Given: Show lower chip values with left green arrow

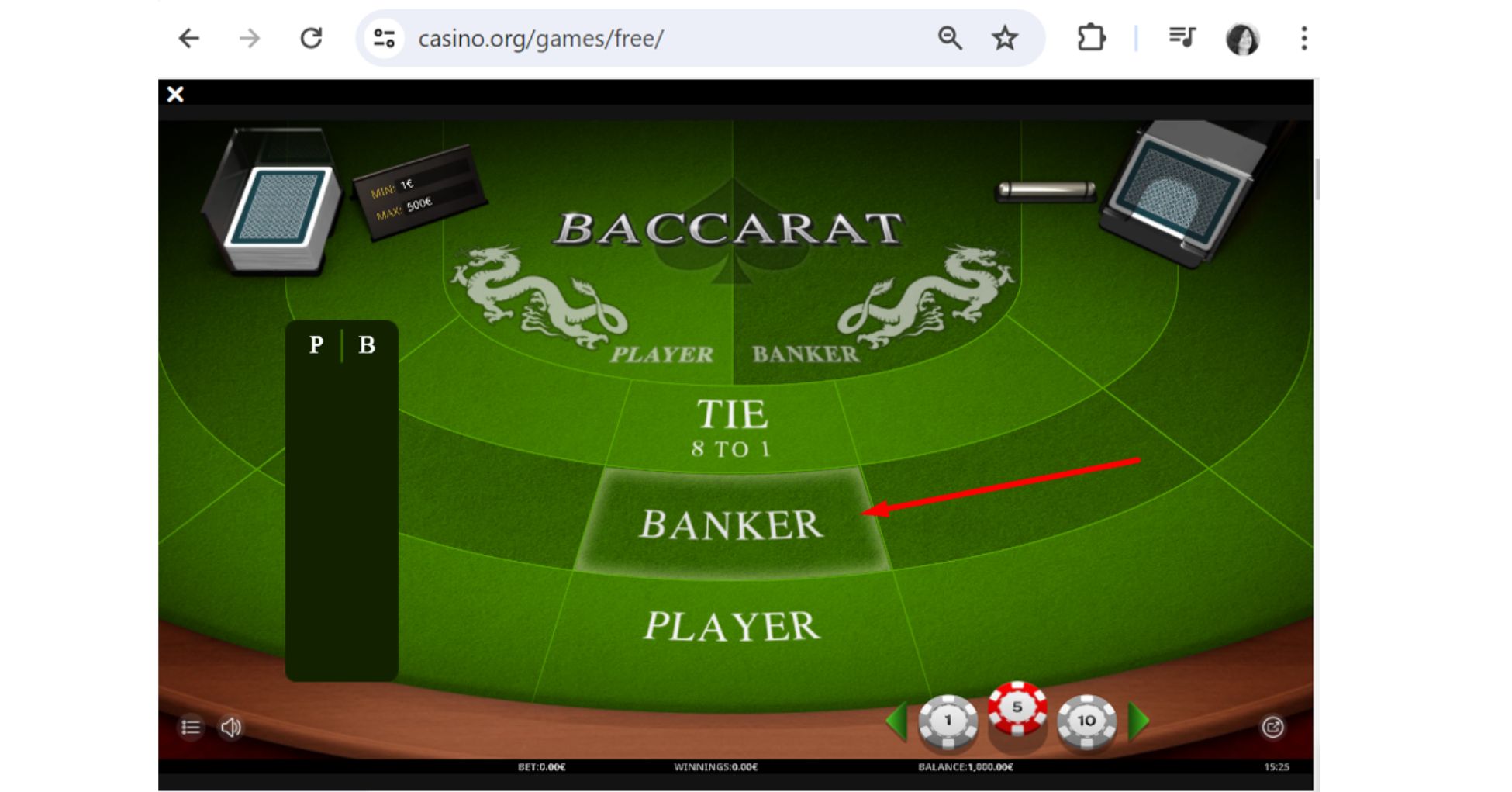Looking at the screenshot, I should 896,721.
